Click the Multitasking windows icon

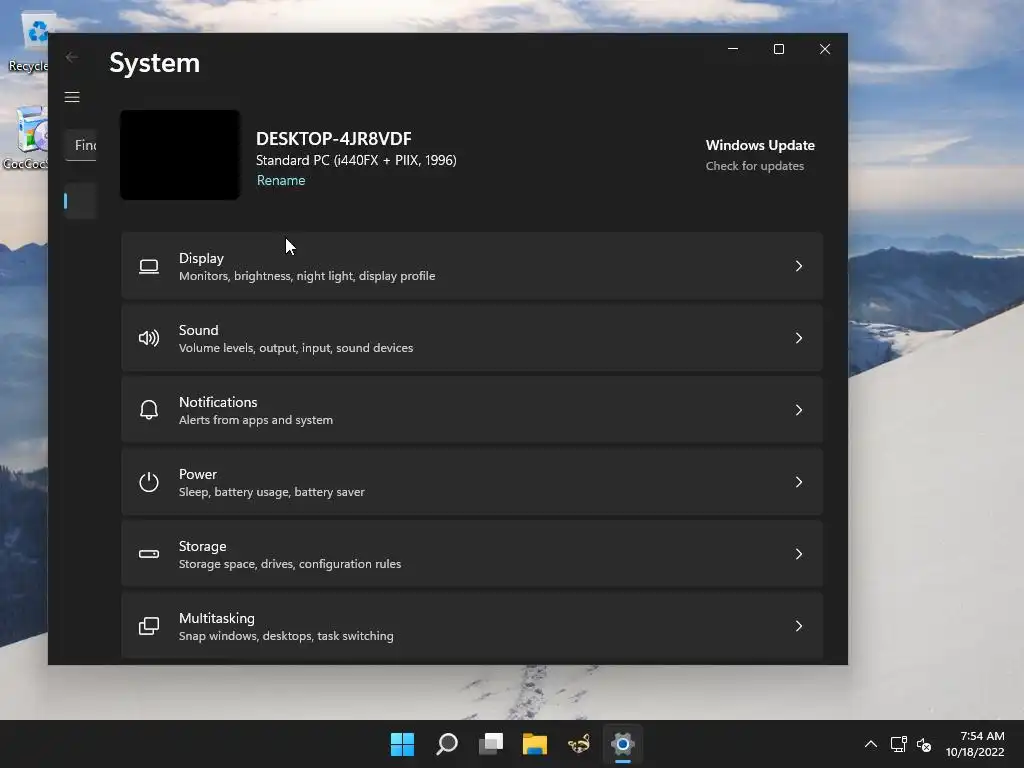149,626
